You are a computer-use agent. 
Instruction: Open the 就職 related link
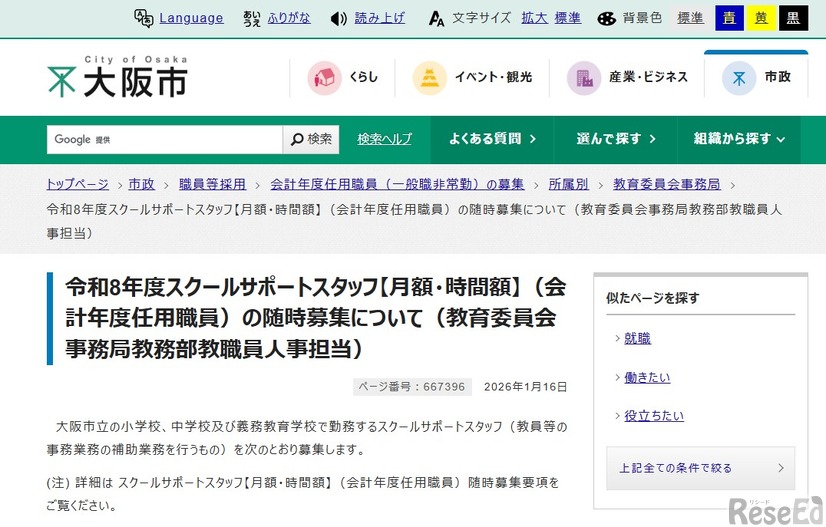point(637,338)
